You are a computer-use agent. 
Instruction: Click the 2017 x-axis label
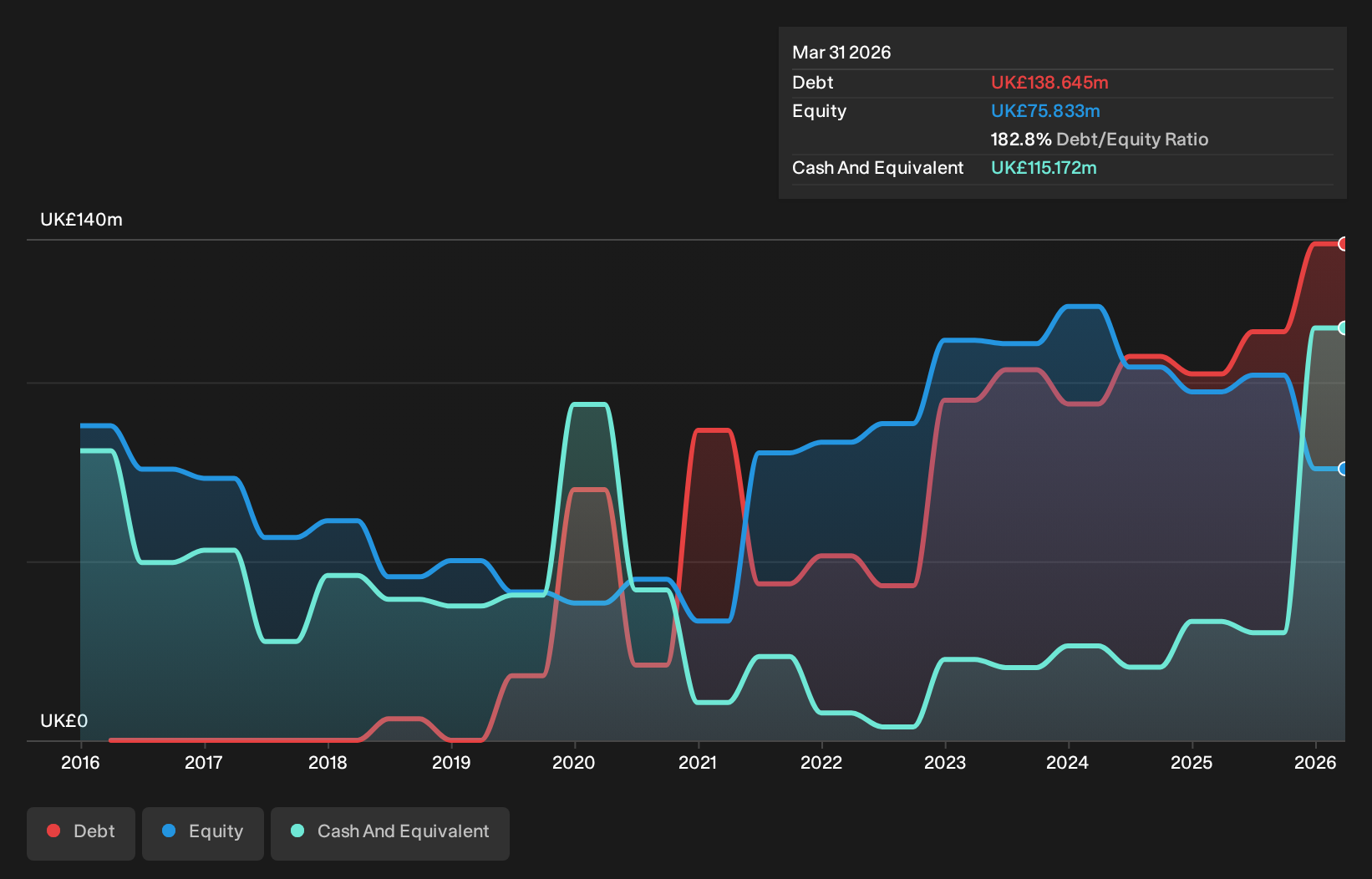204,762
